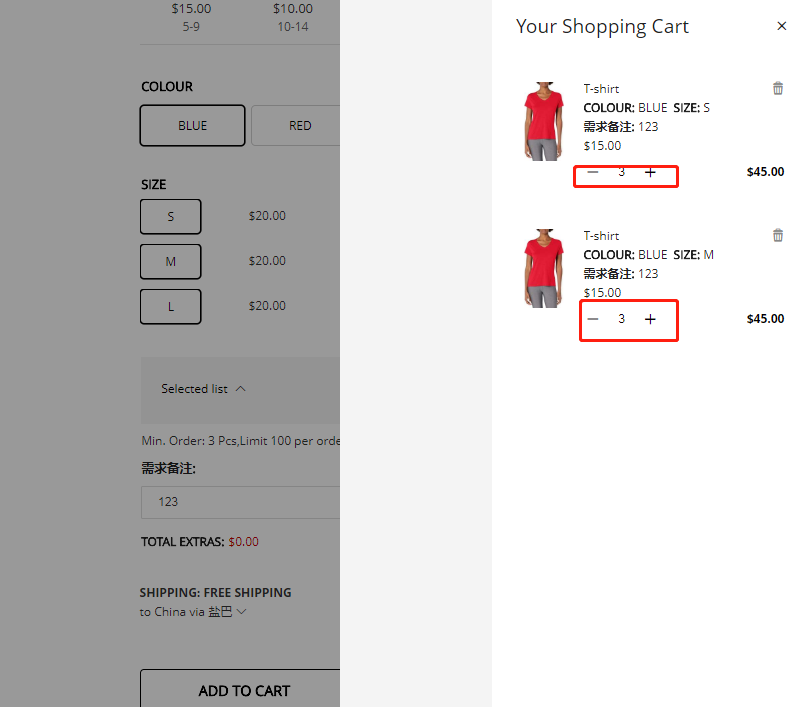This screenshot has width=805, height=707.
Task: Click the 需求备注 input field
Action: click(x=240, y=502)
